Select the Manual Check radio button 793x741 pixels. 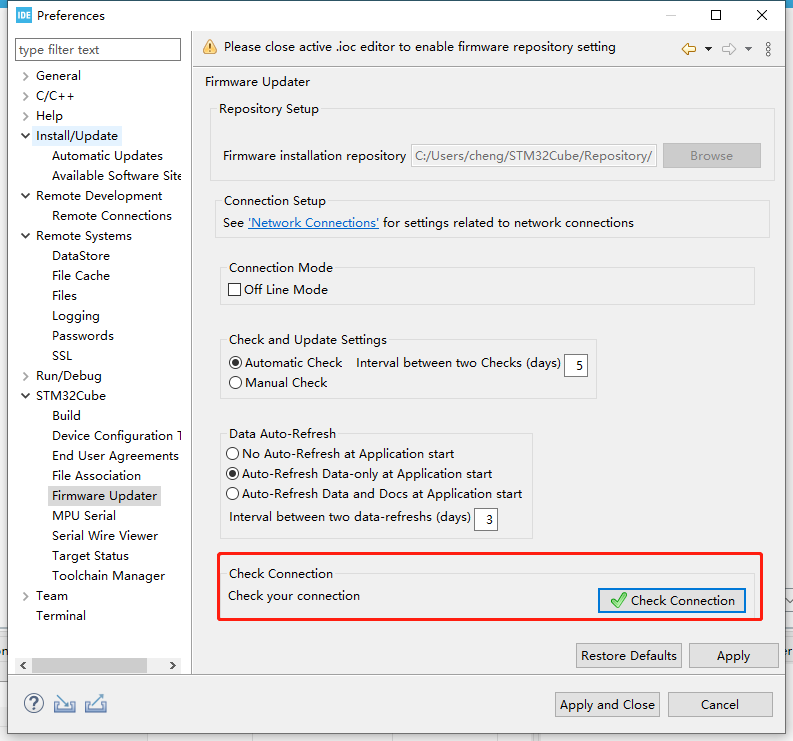click(235, 383)
